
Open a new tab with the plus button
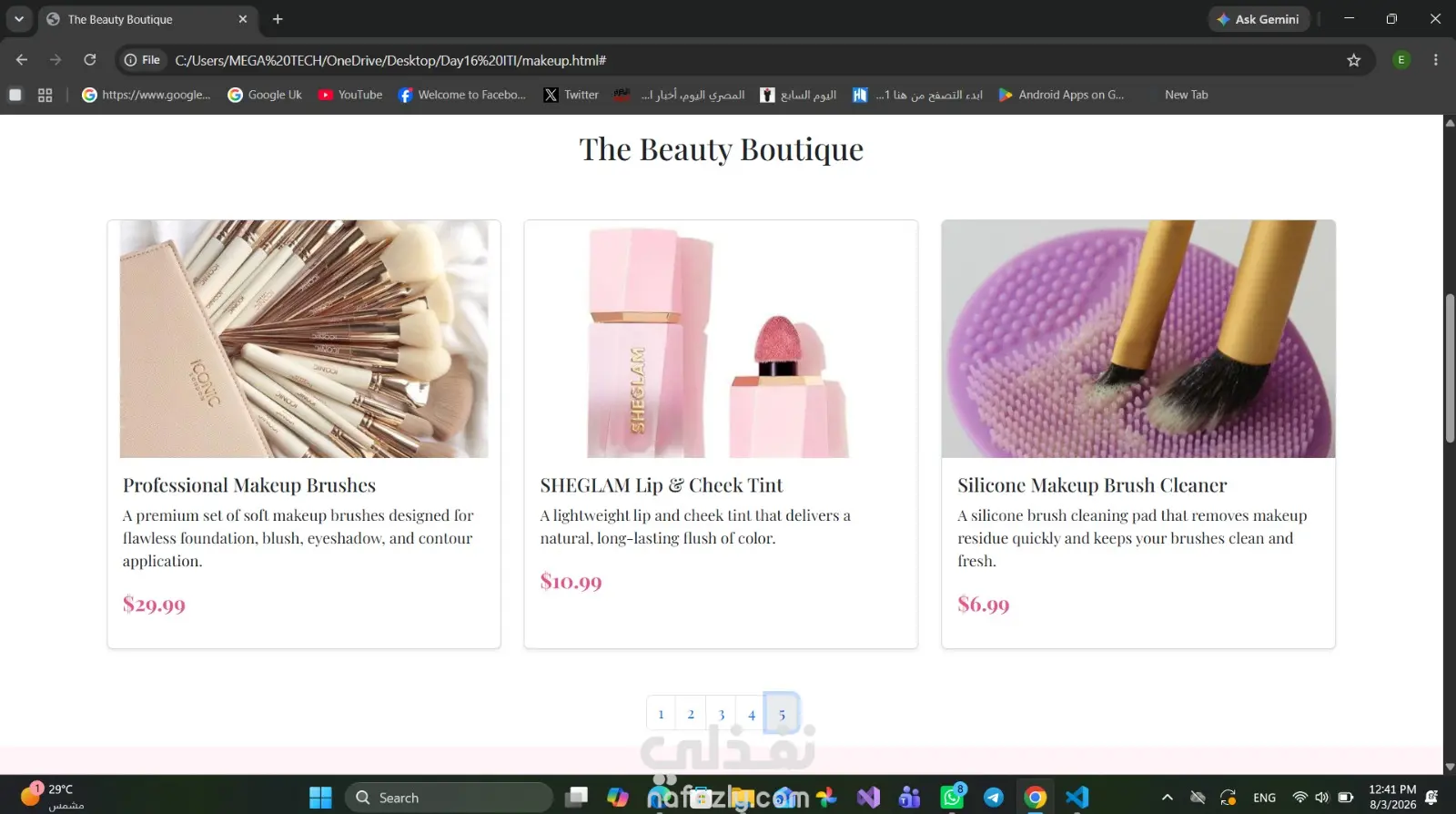[278, 19]
